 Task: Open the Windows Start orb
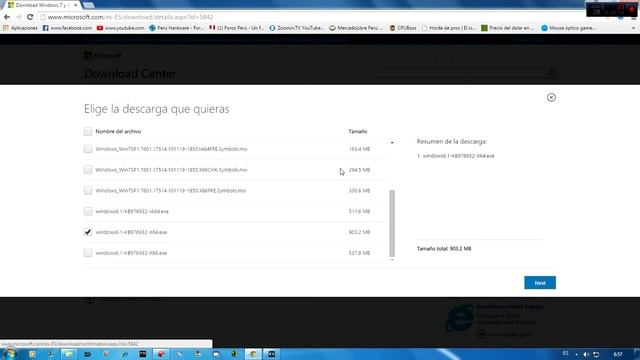pyautogui.click(x=10, y=353)
